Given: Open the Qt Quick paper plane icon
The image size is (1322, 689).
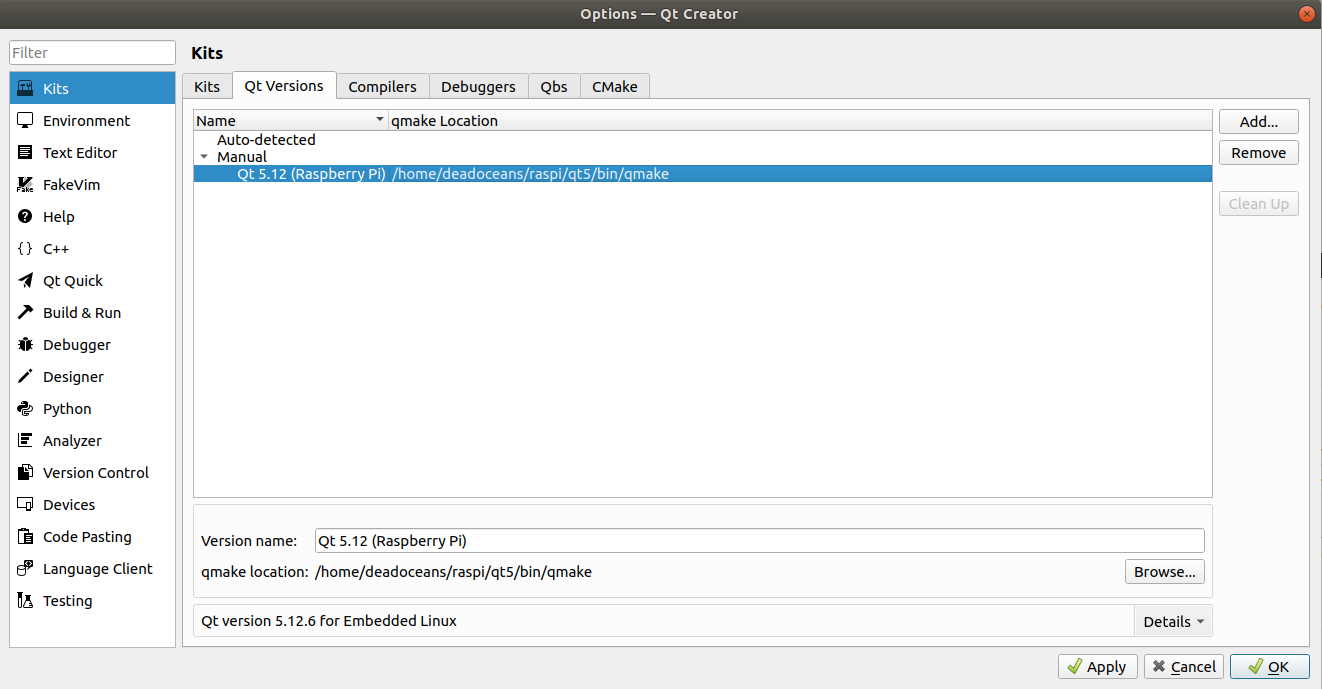Looking at the screenshot, I should [x=25, y=281].
